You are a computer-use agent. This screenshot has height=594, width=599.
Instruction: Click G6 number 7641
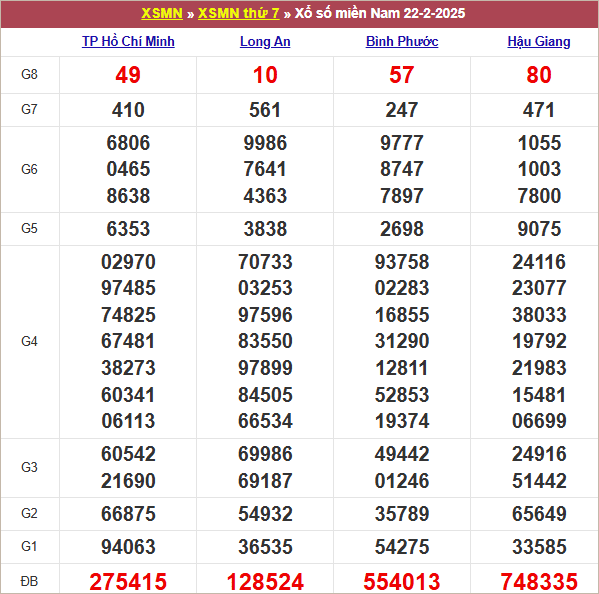[265, 169]
